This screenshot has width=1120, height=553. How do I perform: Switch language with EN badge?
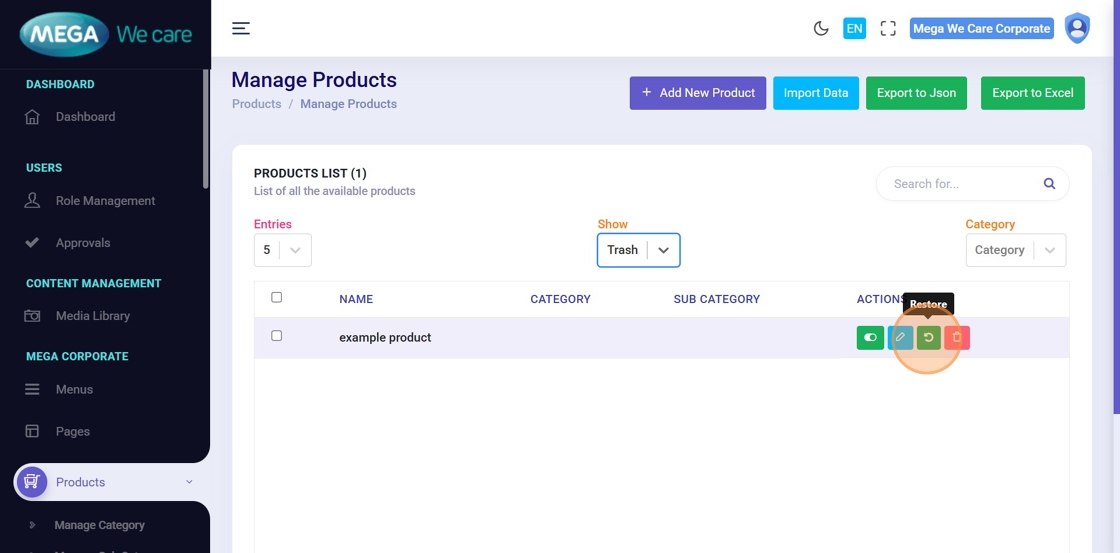pyautogui.click(x=854, y=29)
